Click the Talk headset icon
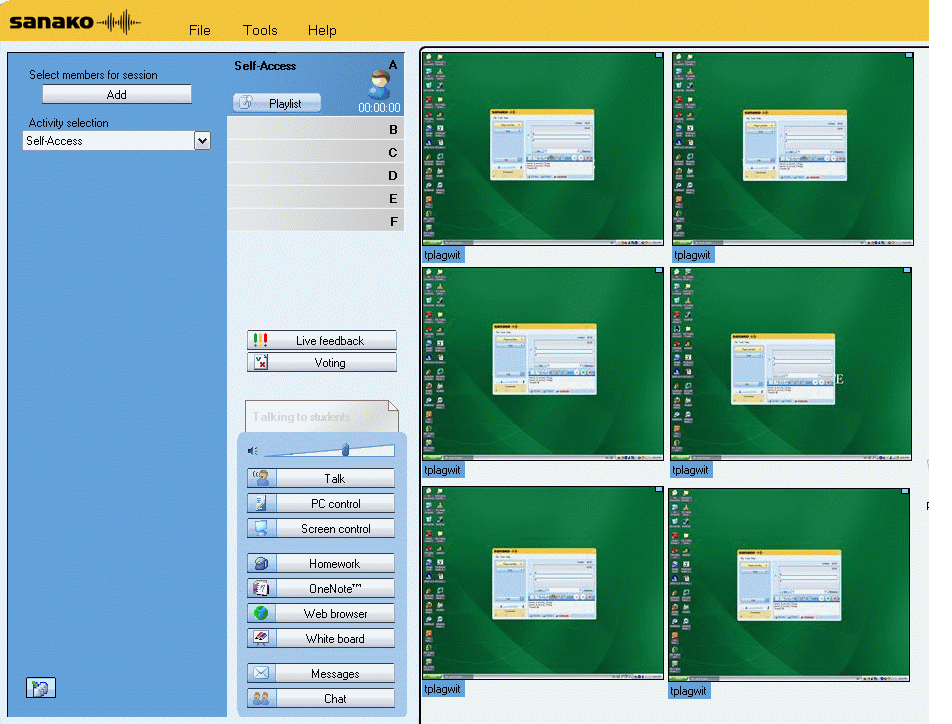This screenshot has height=724, width=952. 261,479
